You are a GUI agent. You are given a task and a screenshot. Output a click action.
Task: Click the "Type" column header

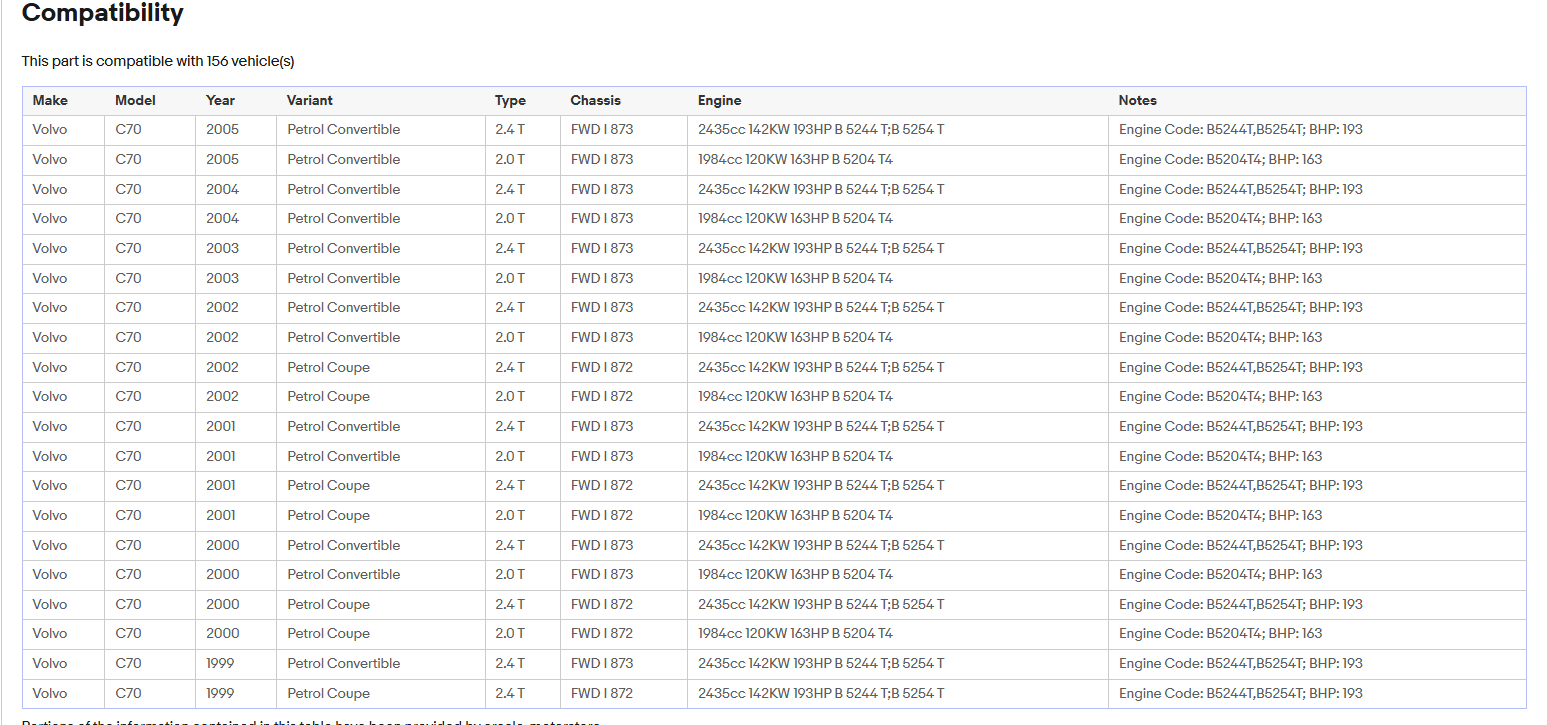click(x=510, y=100)
